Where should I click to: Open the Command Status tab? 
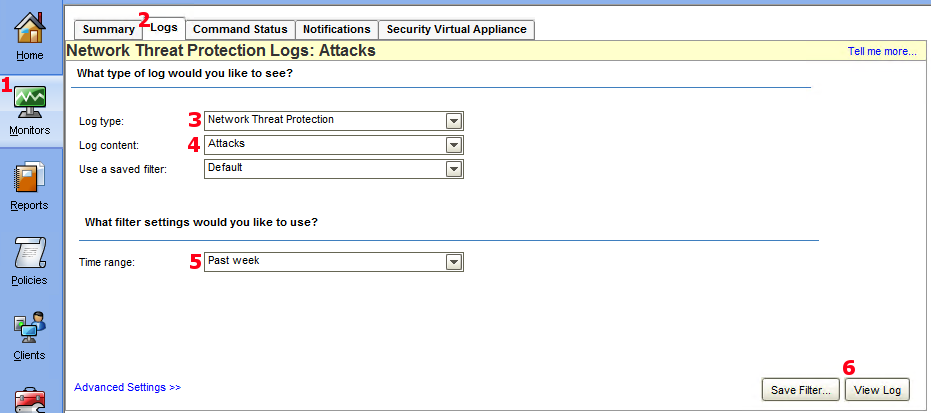click(240, 30)
